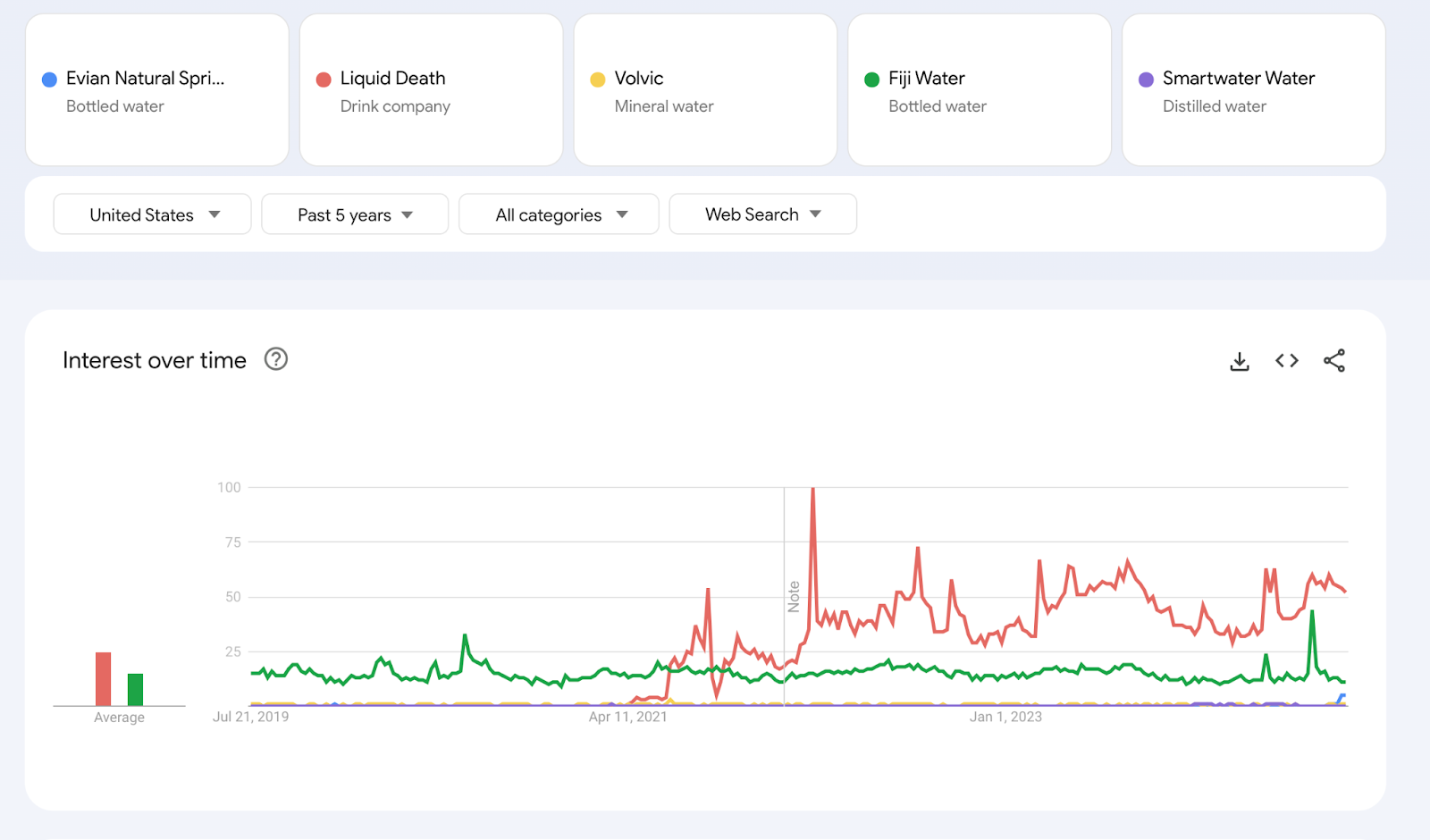Click the 75 value on the y-axis
Image resolution: width=1430 pixels, height=840 pixels.
[233, 542]
